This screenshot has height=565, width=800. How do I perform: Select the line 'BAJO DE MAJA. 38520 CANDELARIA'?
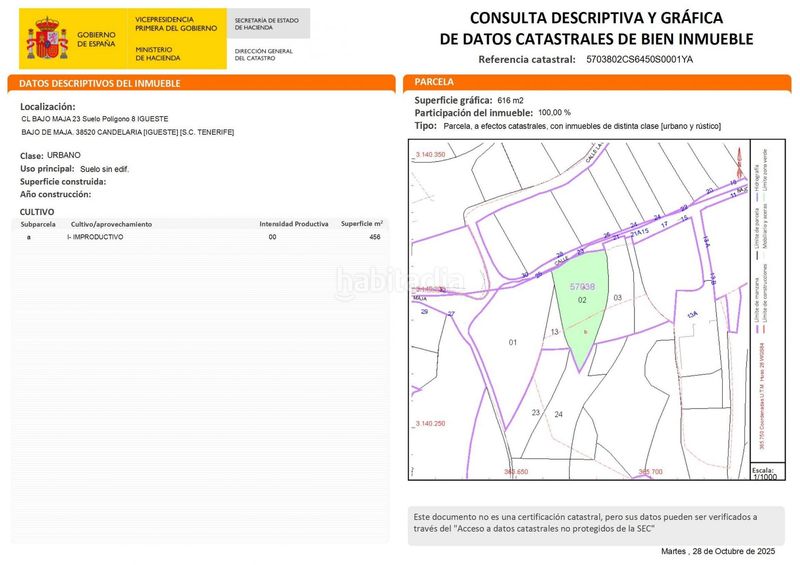(128, 132)
